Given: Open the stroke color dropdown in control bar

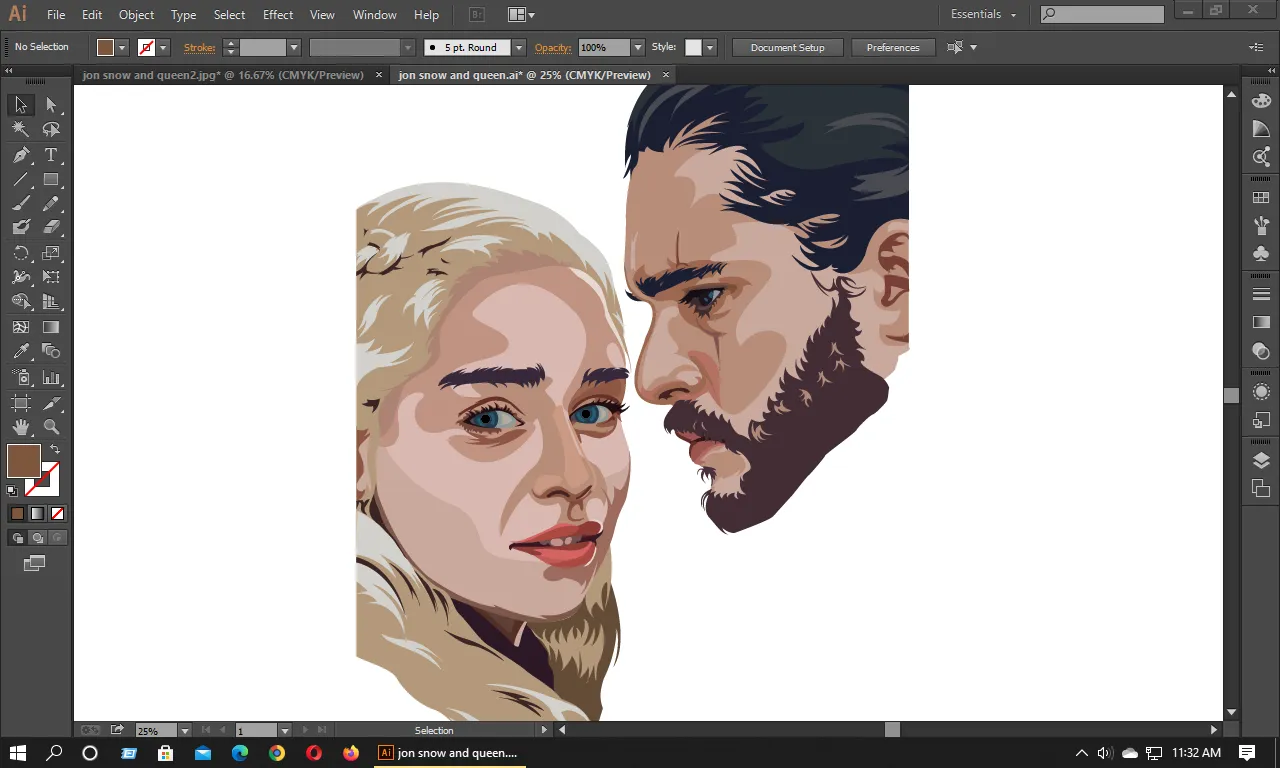Looking at the screenshot, I should 164,48.
